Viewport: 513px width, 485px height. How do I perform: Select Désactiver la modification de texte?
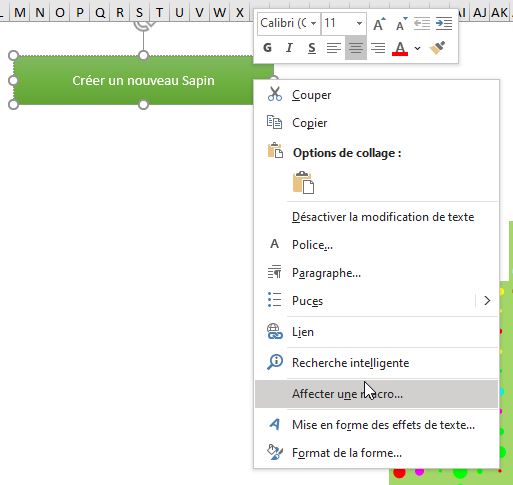point(377,217)
